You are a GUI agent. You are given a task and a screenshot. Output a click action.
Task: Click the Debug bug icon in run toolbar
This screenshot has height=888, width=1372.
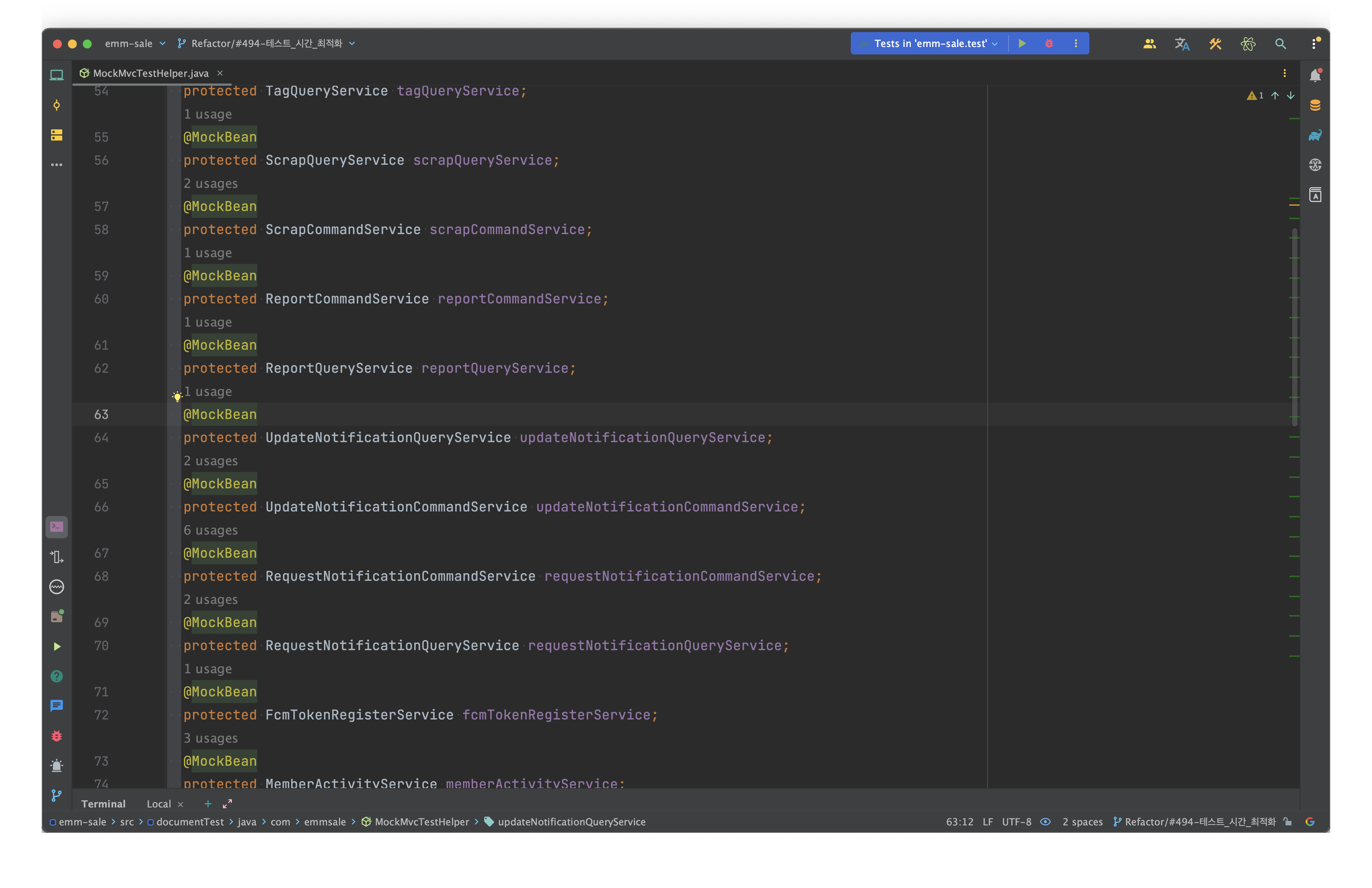coord(1049,43)
